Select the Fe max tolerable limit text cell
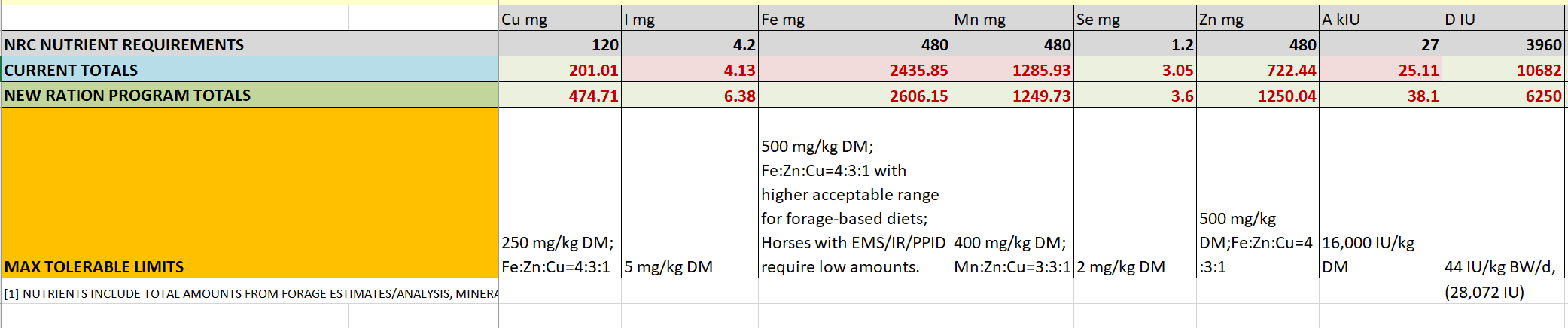 (854, 193)
